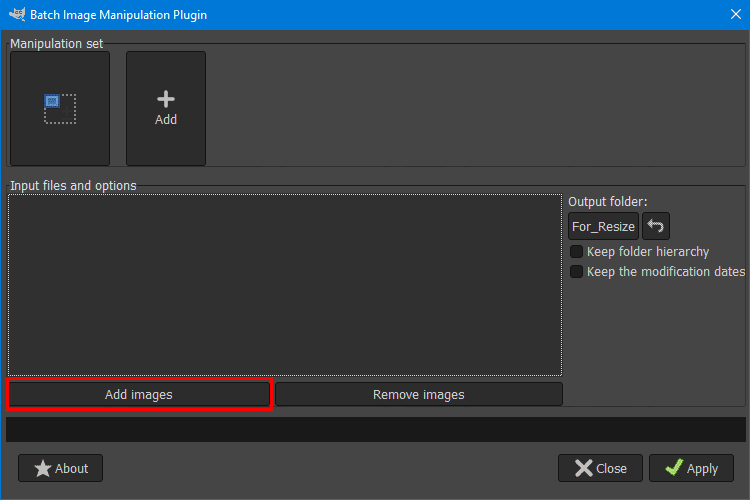Click the Remove images button
The width and height of the screenshot is (750, 500).
(x=419, y=394)
